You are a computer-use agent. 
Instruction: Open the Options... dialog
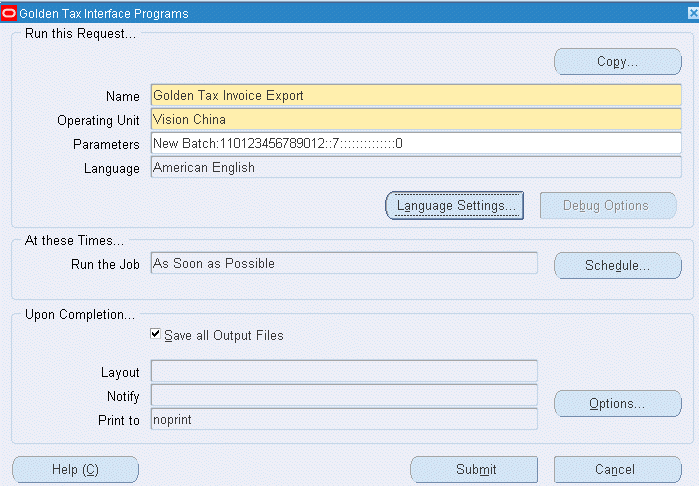[x=617, y=404]
